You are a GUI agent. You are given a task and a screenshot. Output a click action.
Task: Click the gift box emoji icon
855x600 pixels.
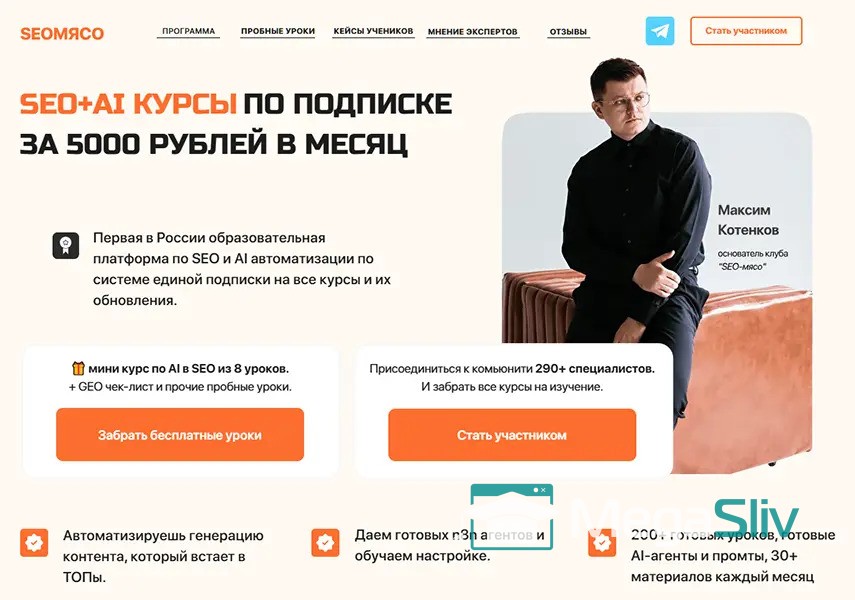(x=79, y=369)
